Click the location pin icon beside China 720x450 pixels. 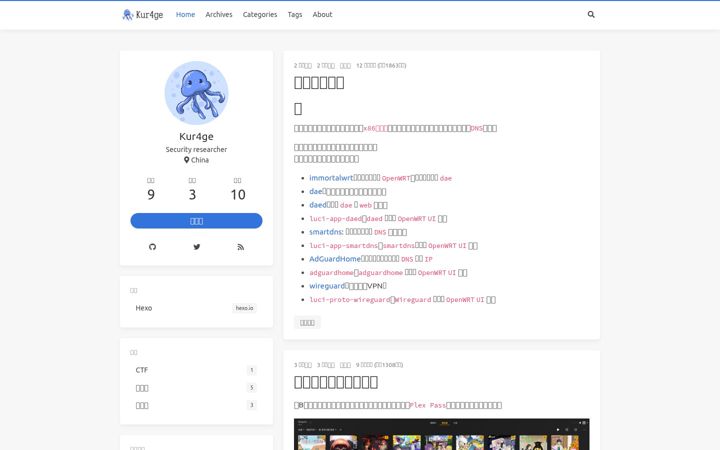coord(186,160)
